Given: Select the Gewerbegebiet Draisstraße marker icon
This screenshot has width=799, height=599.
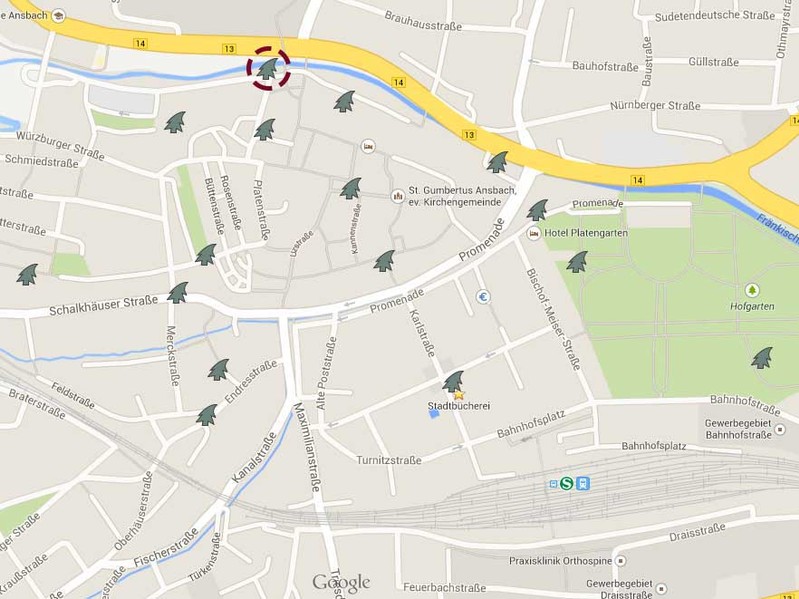Looking at the screenshot, I should click(661, 589).
